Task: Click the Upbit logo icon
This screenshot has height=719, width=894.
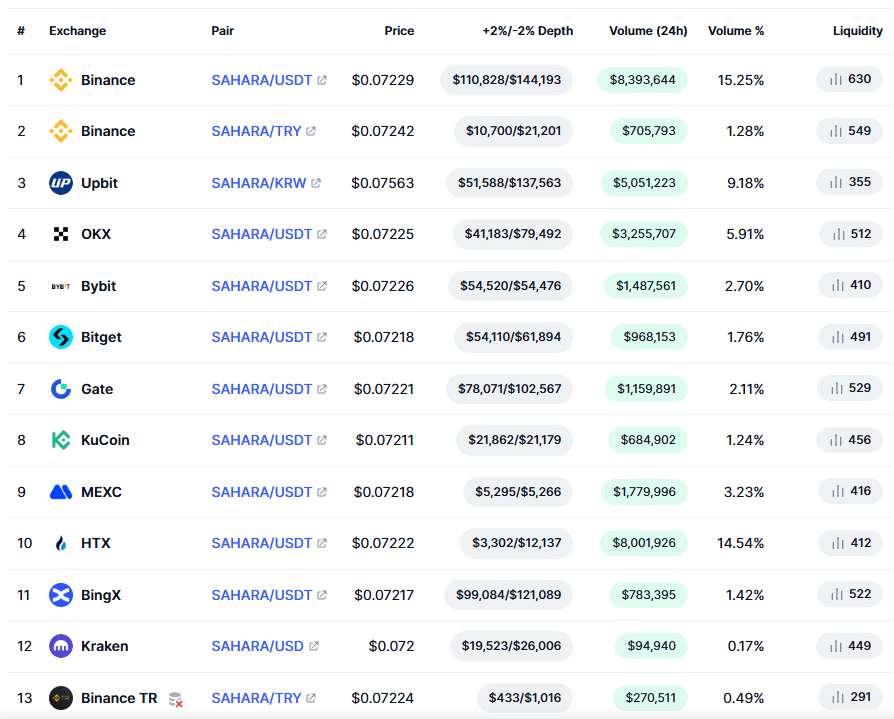Action: coord(60,183)
